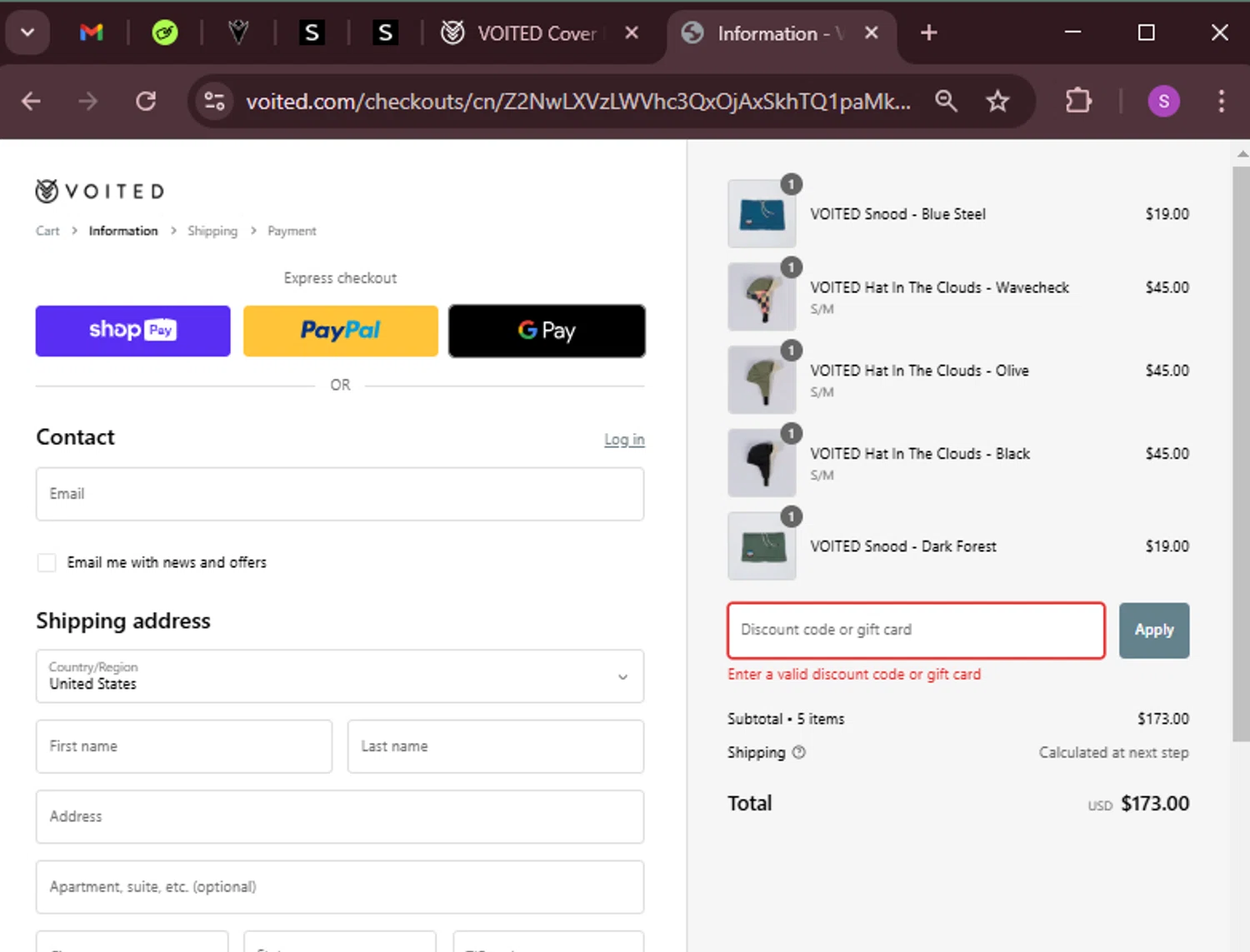The width and height of the screenshot is (1250, 952).
Task: Click the address bar URL
Action: point(578,102)
